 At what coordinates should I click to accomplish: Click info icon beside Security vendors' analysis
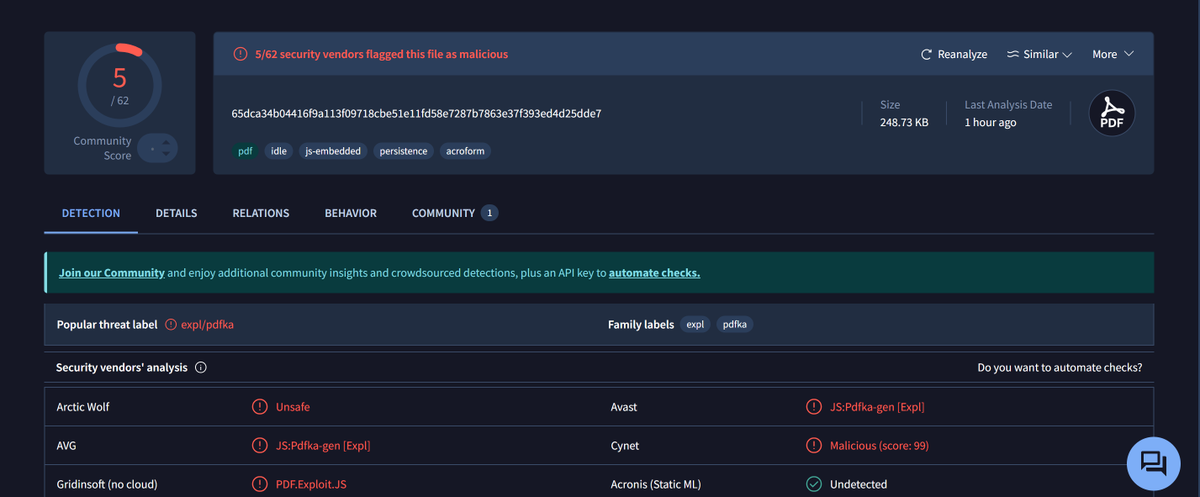[x=201, y=368]
